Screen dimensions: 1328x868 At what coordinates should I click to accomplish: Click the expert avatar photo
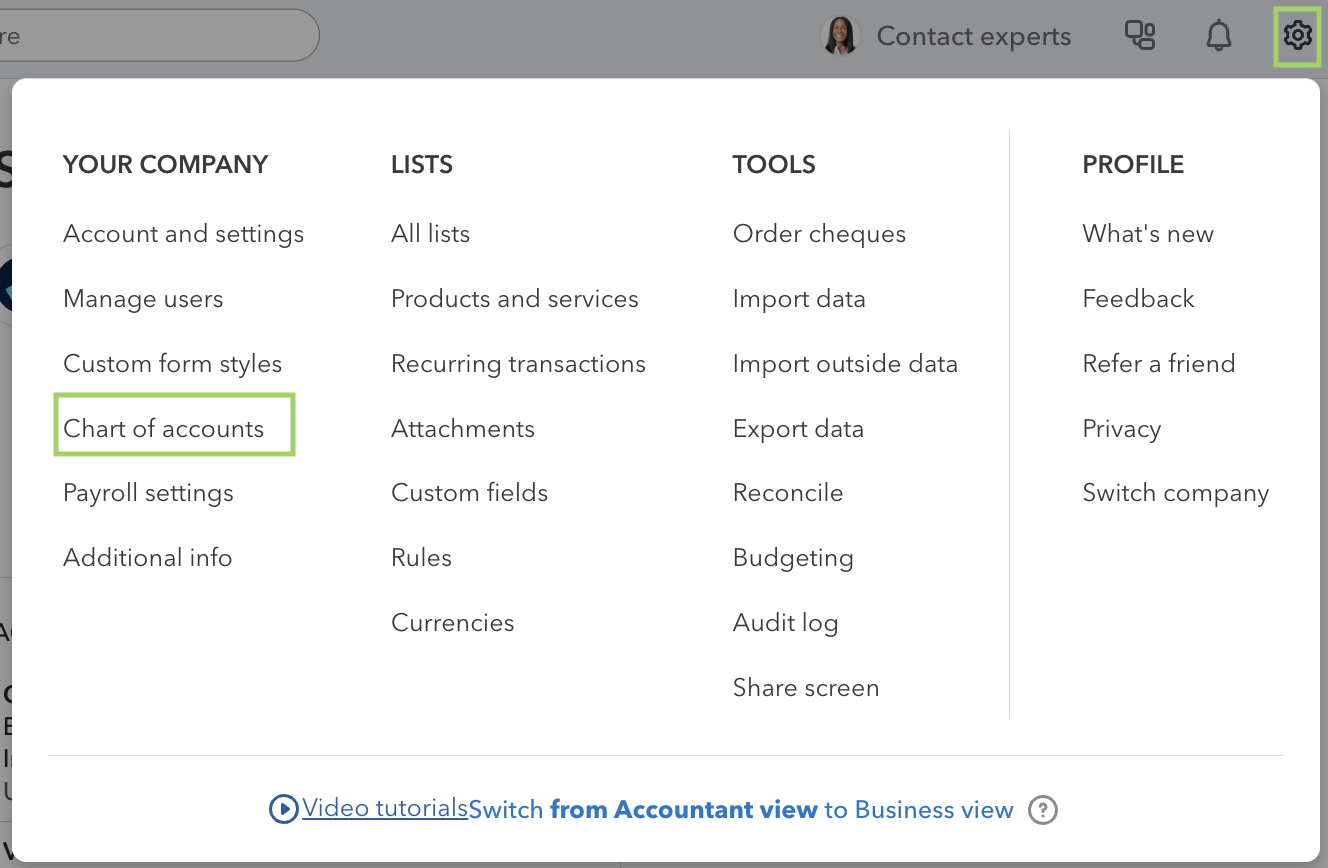(840, 36)
